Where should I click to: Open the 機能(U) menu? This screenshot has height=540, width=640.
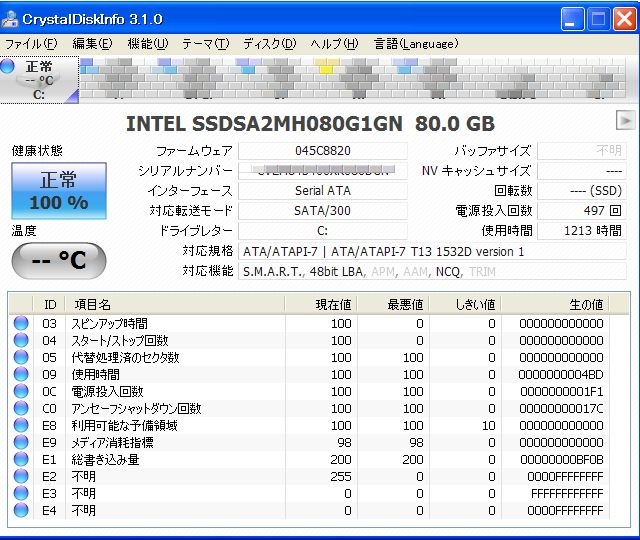[148, 44]
